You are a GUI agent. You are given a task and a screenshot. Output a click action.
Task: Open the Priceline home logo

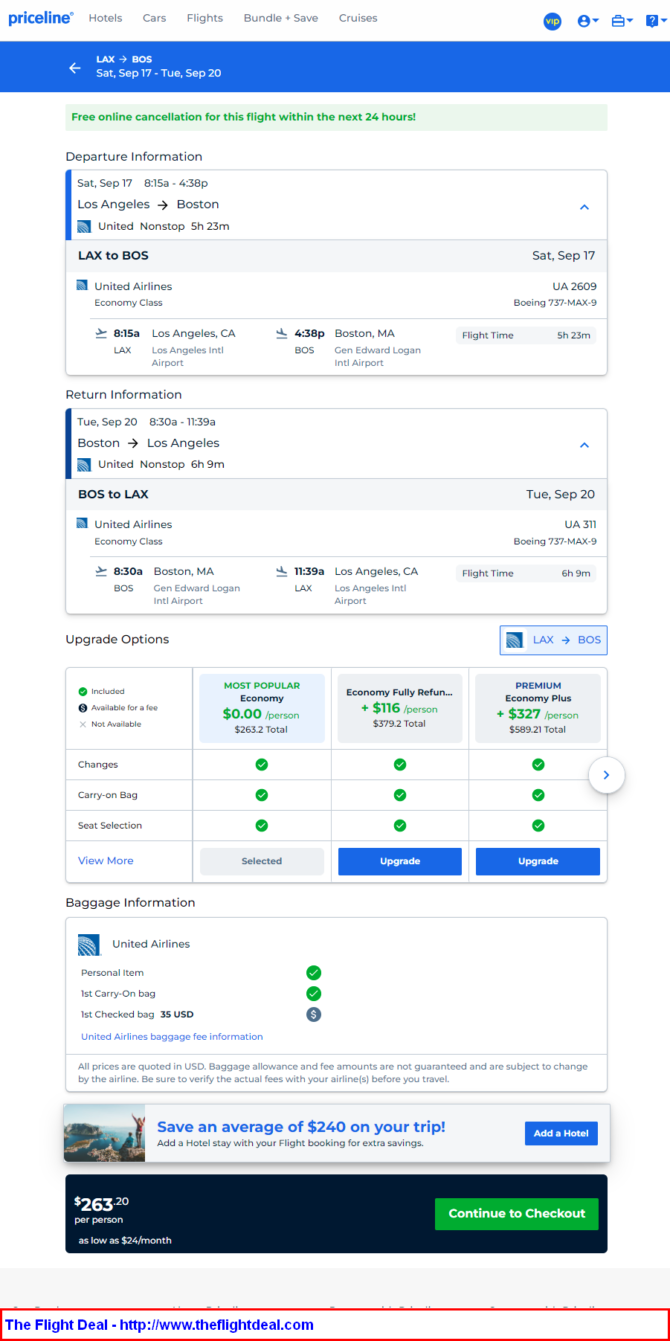click(x=41, y=18)
